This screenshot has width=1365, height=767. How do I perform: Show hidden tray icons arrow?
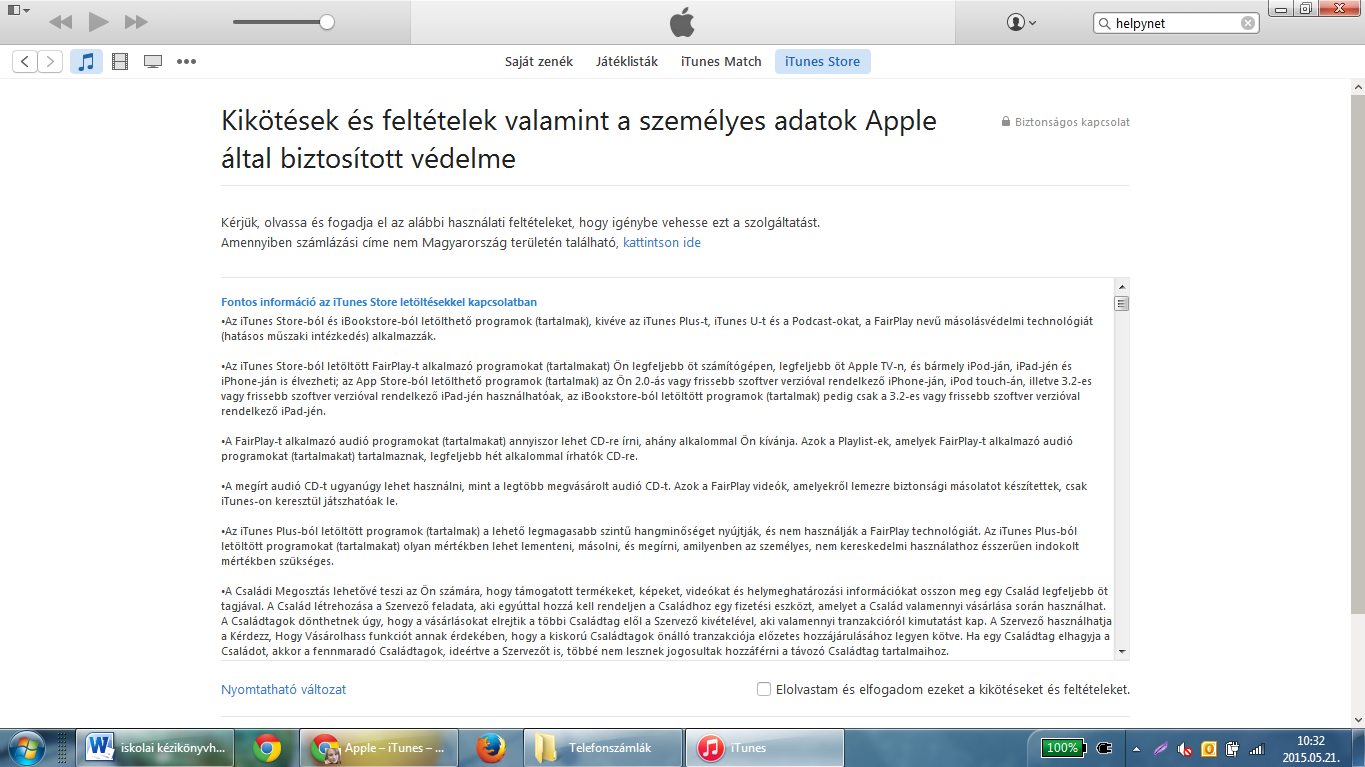1135,748
